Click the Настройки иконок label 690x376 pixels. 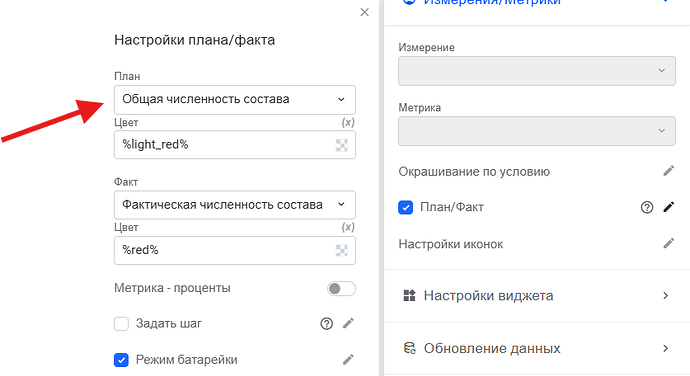pyautogui.click(x=451, y=244)
